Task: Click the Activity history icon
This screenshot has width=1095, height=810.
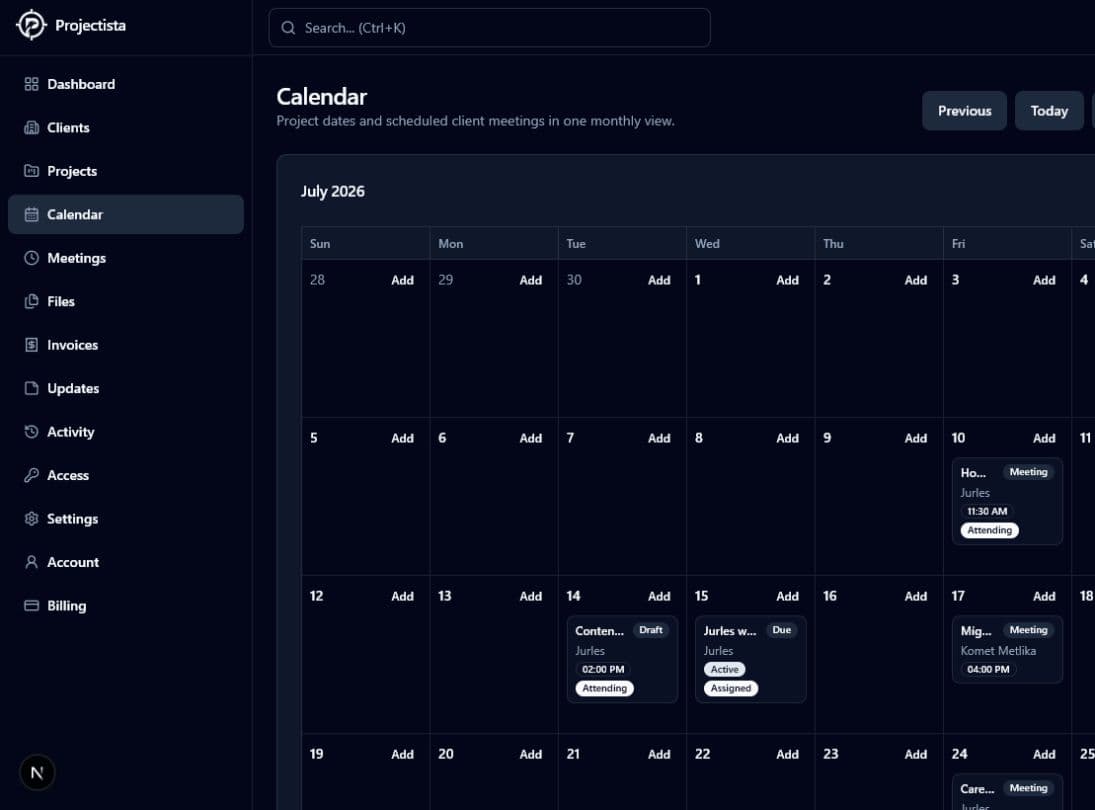Action: coord(31,432)
